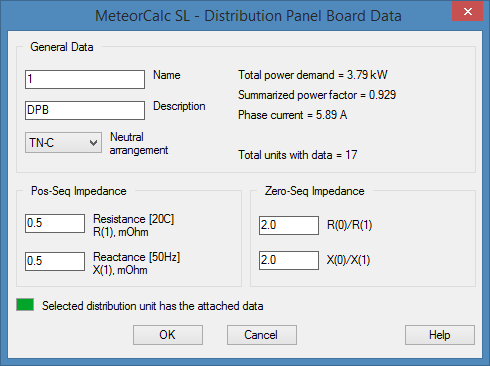Click the Description label beside the DPB field

[x=179, y=106]
